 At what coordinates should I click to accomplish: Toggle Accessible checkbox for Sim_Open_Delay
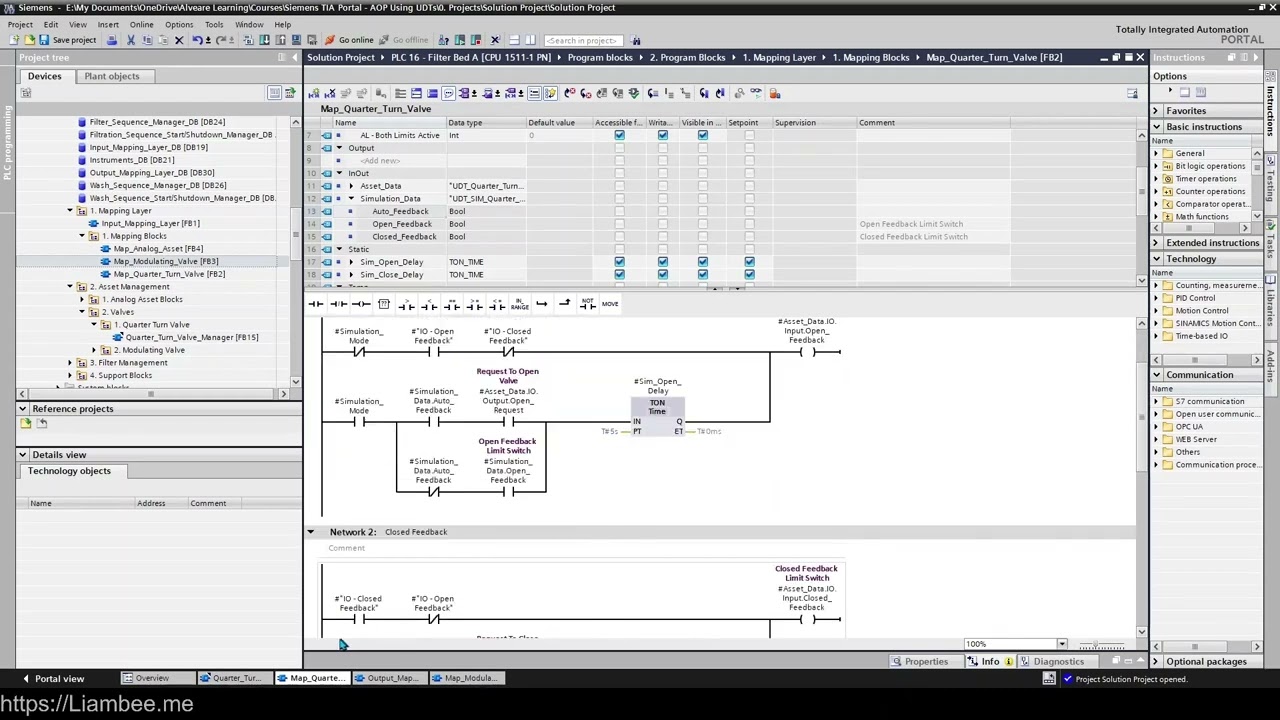(619, 262)
